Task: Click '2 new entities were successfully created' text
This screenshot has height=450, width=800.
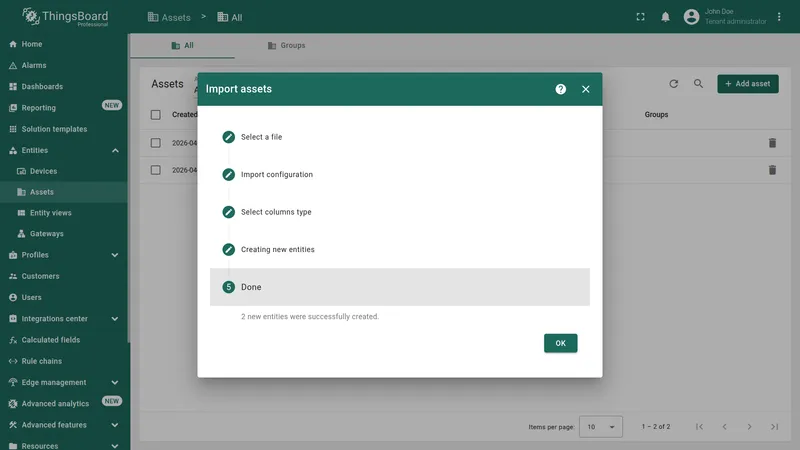Action: [310, 316]
